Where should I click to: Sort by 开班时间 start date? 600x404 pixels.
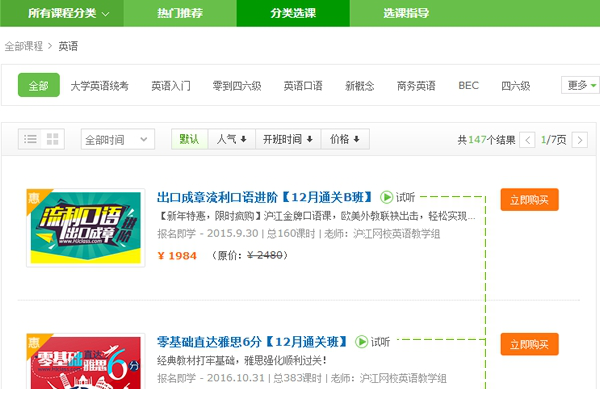(x=288, y=139)
